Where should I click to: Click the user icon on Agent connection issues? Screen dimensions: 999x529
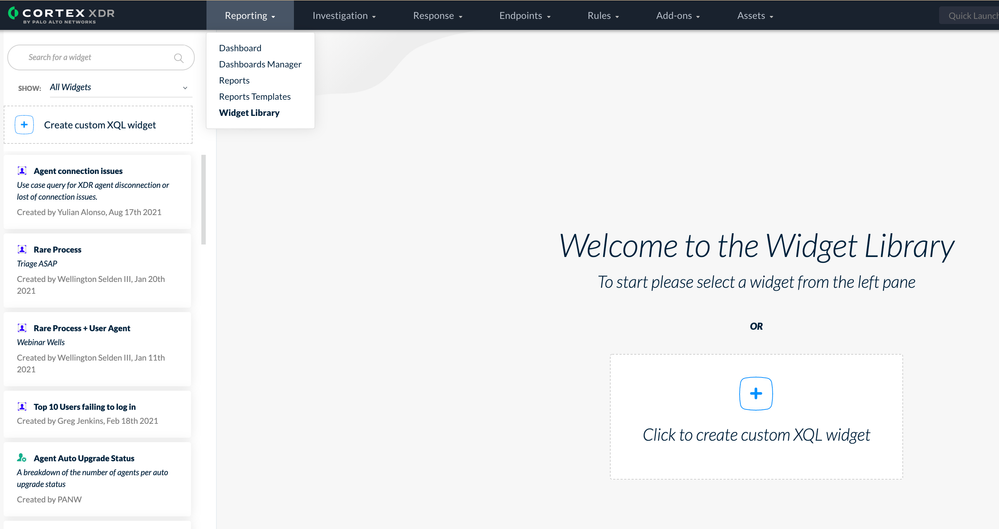coord(22,171)
